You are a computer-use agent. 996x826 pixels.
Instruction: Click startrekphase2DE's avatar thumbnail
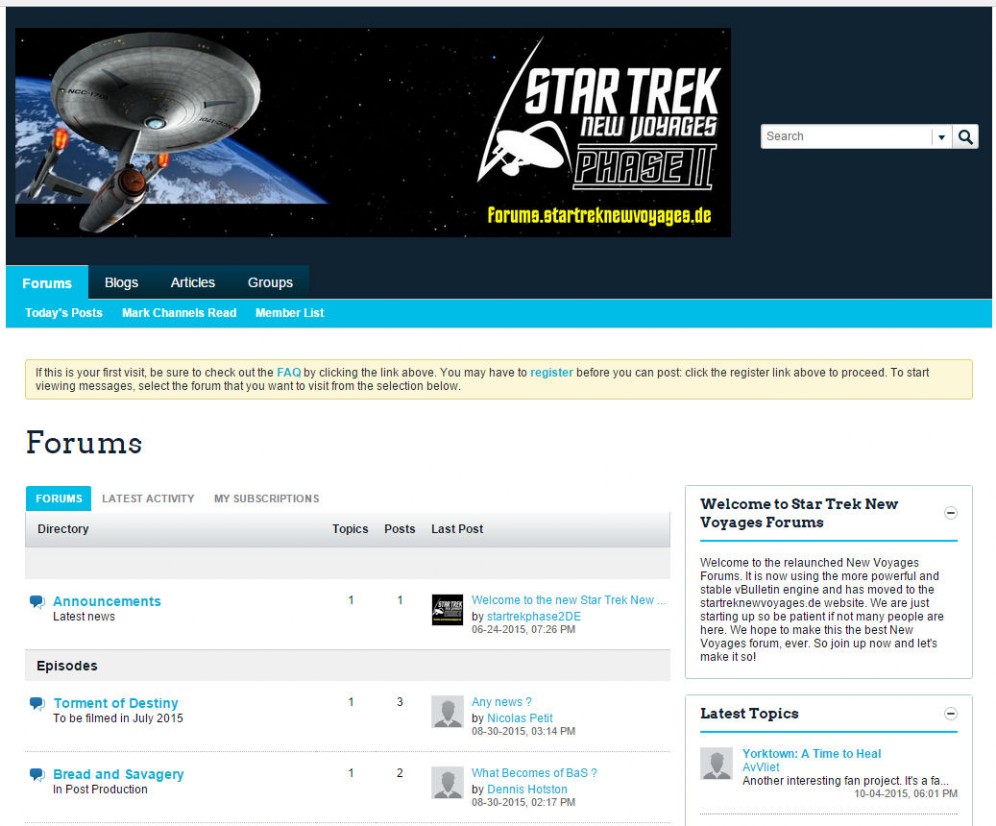pos(447,610)
